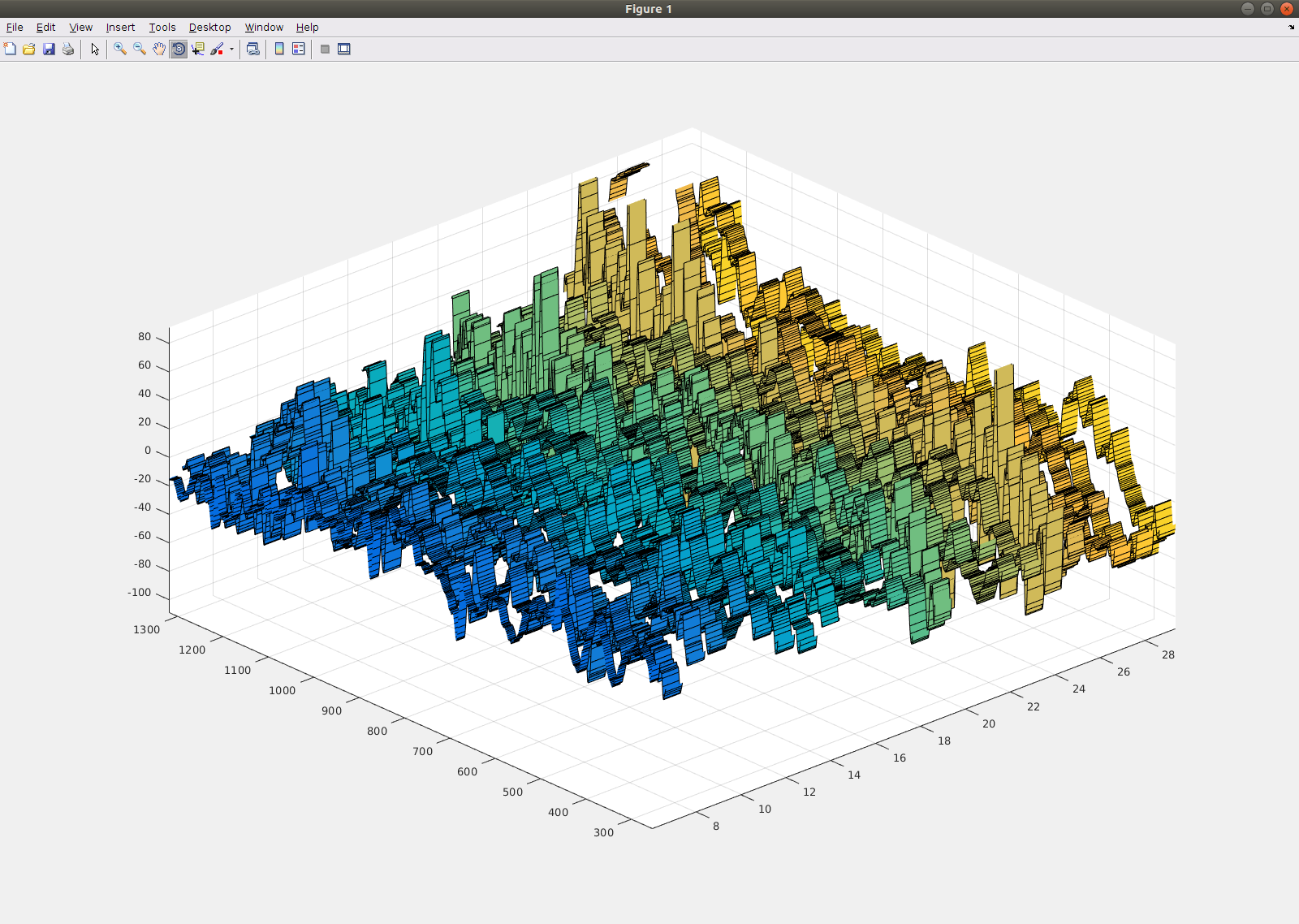Image resolution: width=1299 pixels, height=924 pixels.
Task: Open the Desktop menu
Action: (209, 27)
